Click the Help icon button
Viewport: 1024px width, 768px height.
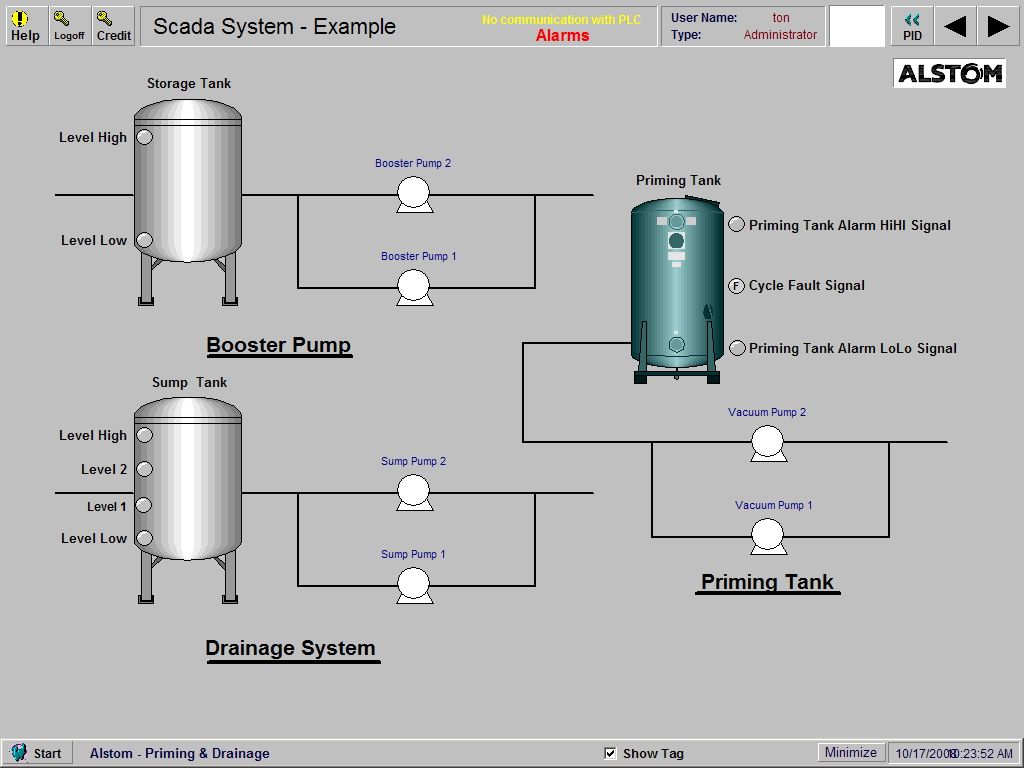(25, 26)
